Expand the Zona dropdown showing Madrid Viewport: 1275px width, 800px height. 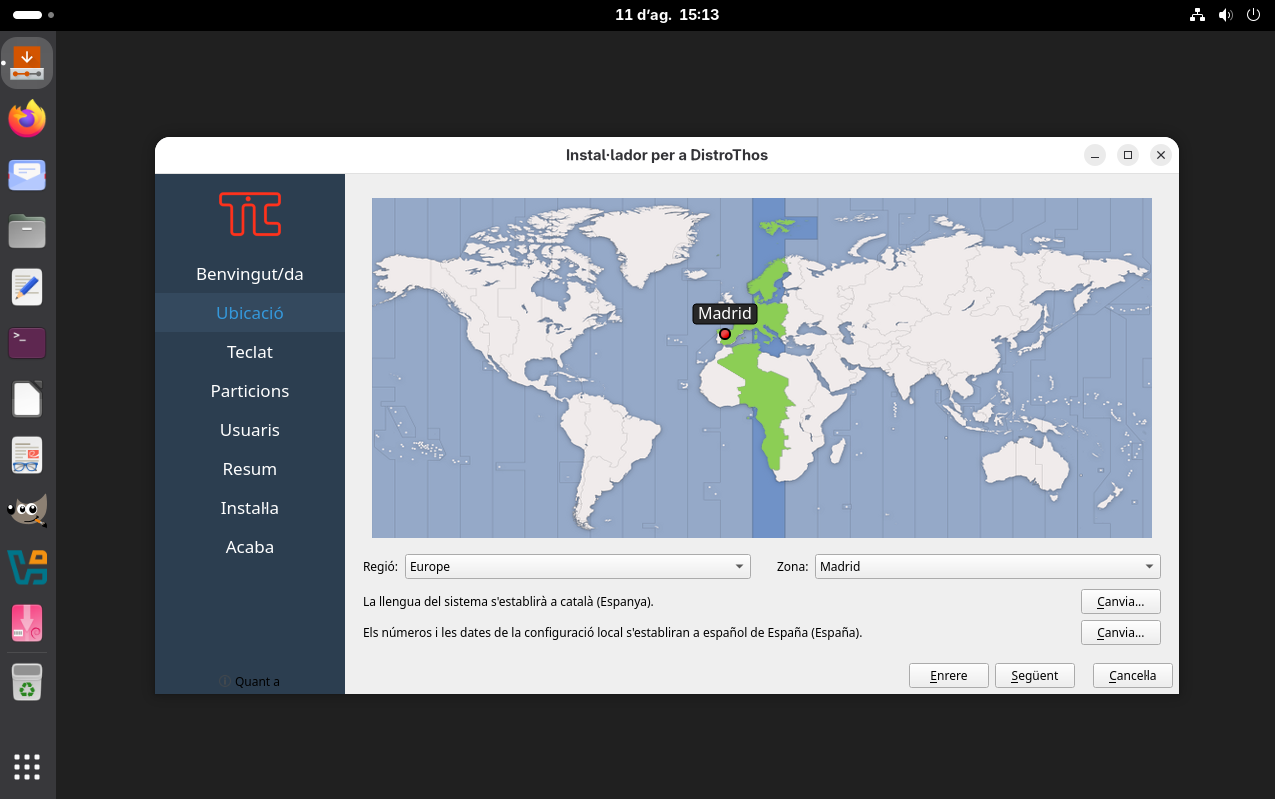pos(988,566)
